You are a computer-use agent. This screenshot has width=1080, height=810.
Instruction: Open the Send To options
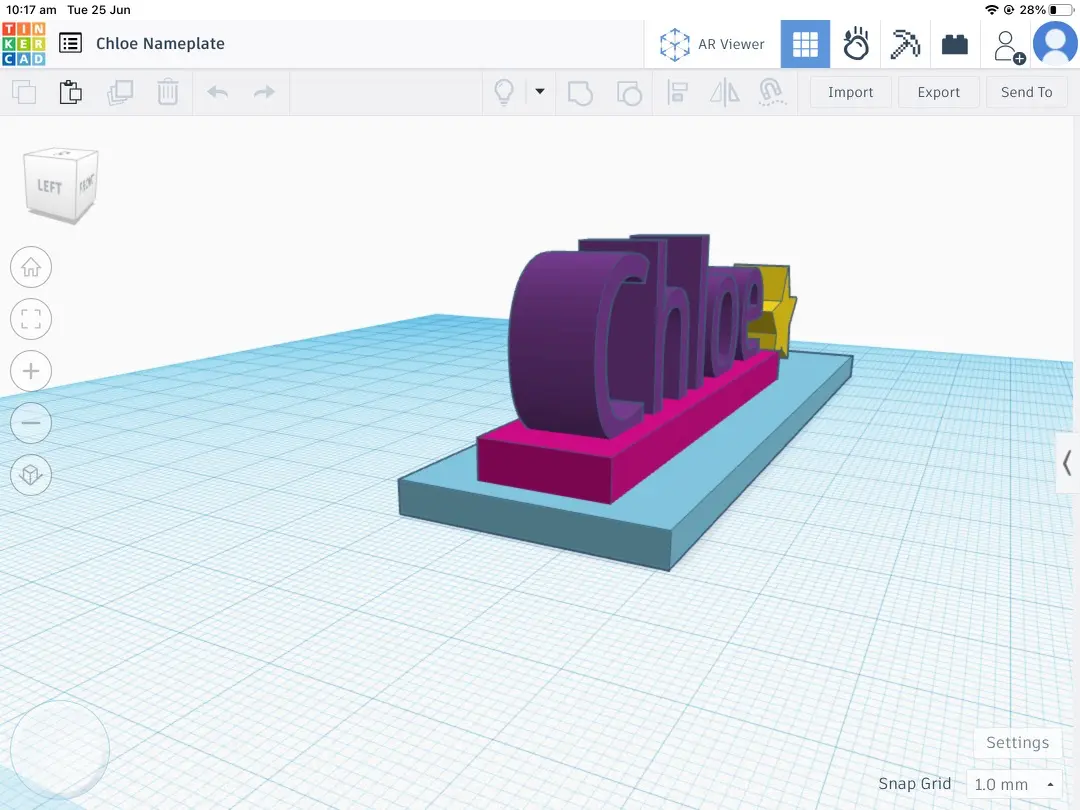click(1026, 92)
